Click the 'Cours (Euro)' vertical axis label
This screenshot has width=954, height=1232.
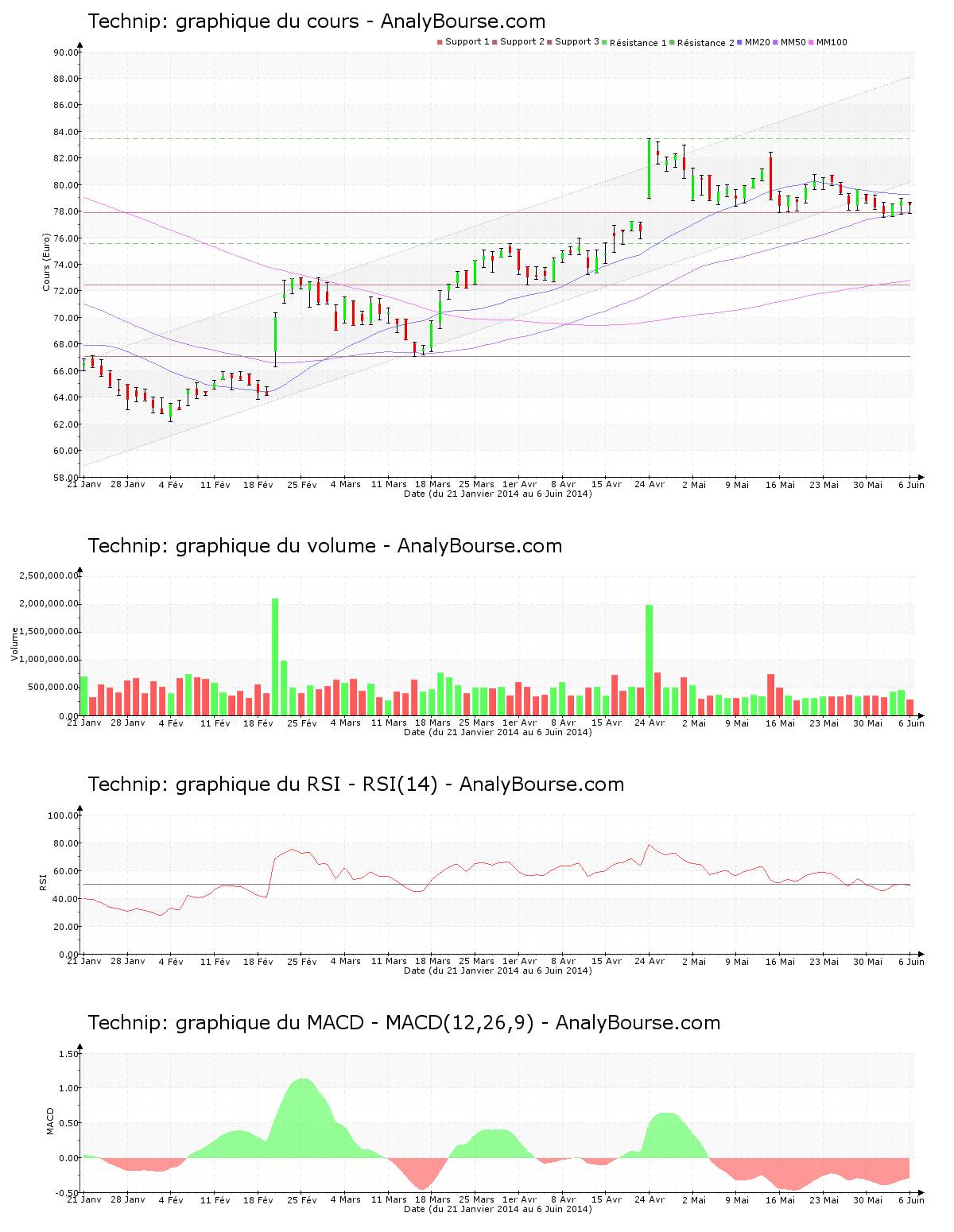[x=46, y=262]
